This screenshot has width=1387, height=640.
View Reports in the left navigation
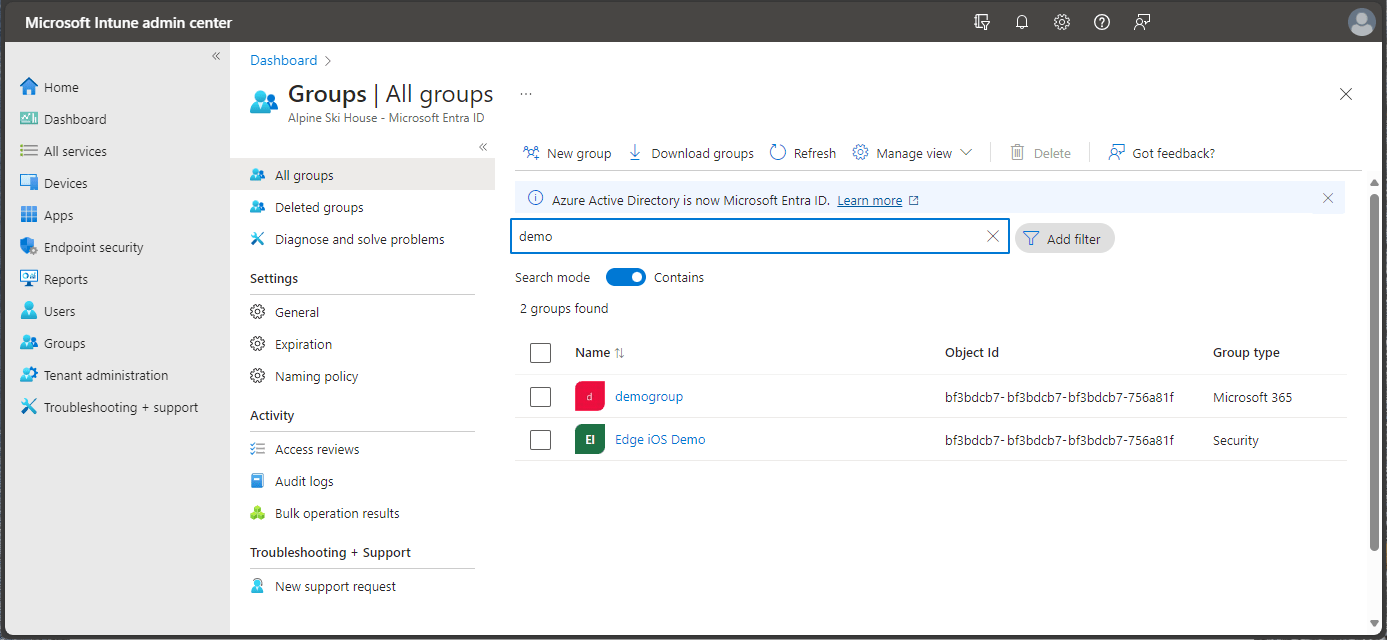(x=67, y=278)
